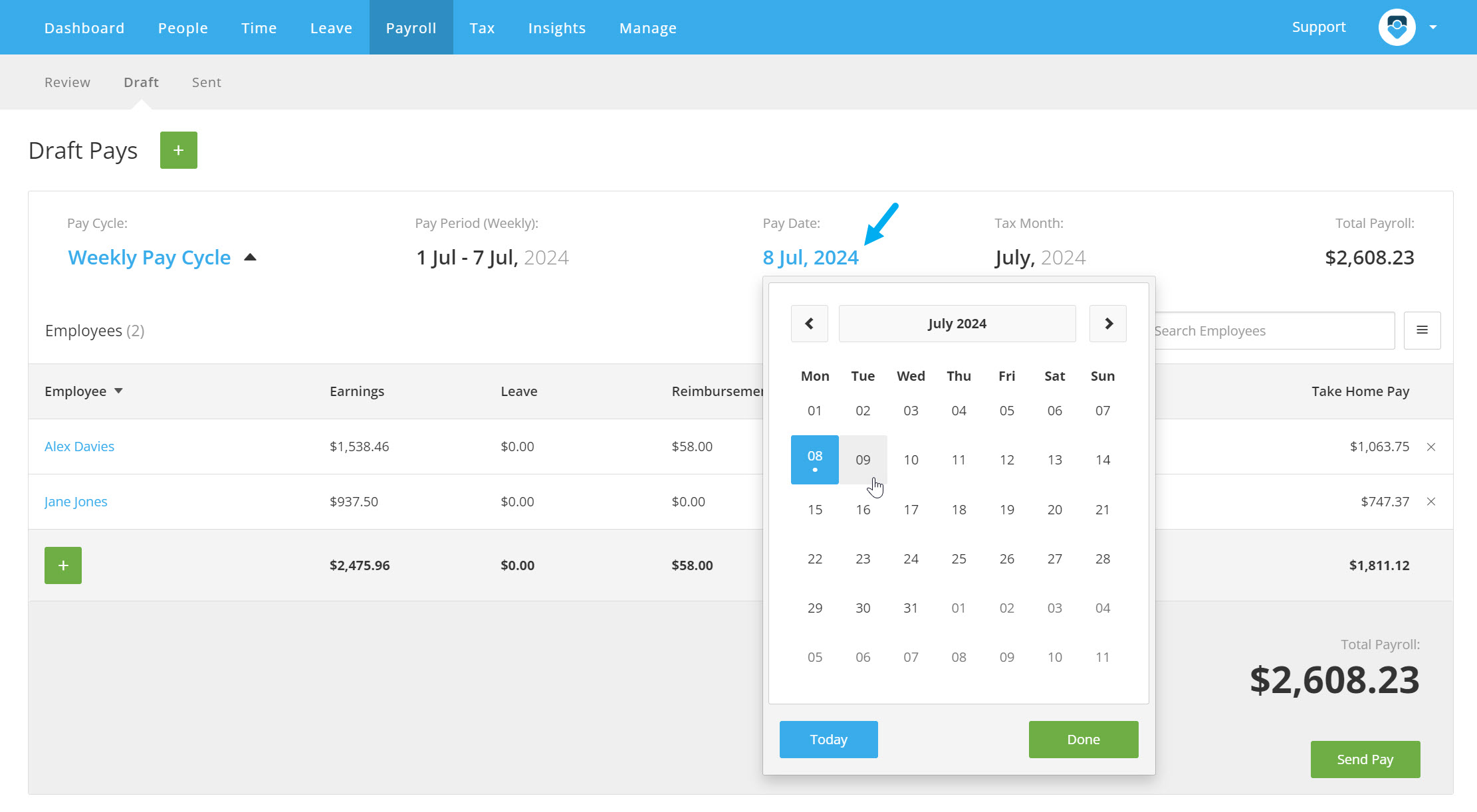Click the Support link
This screenshot has width=1477, height=812.
(x=1319, y=27)
